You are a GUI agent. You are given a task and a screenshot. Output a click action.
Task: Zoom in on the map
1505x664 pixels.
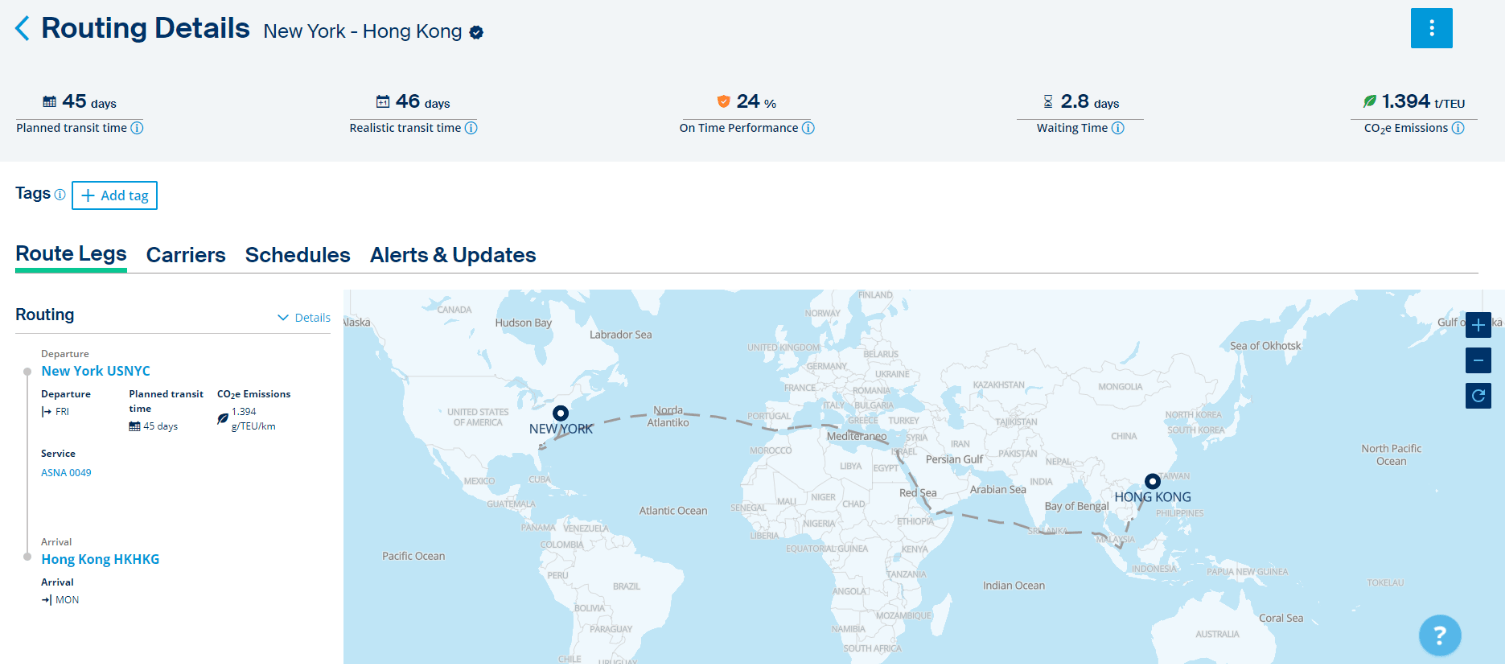pos(1478,325)
